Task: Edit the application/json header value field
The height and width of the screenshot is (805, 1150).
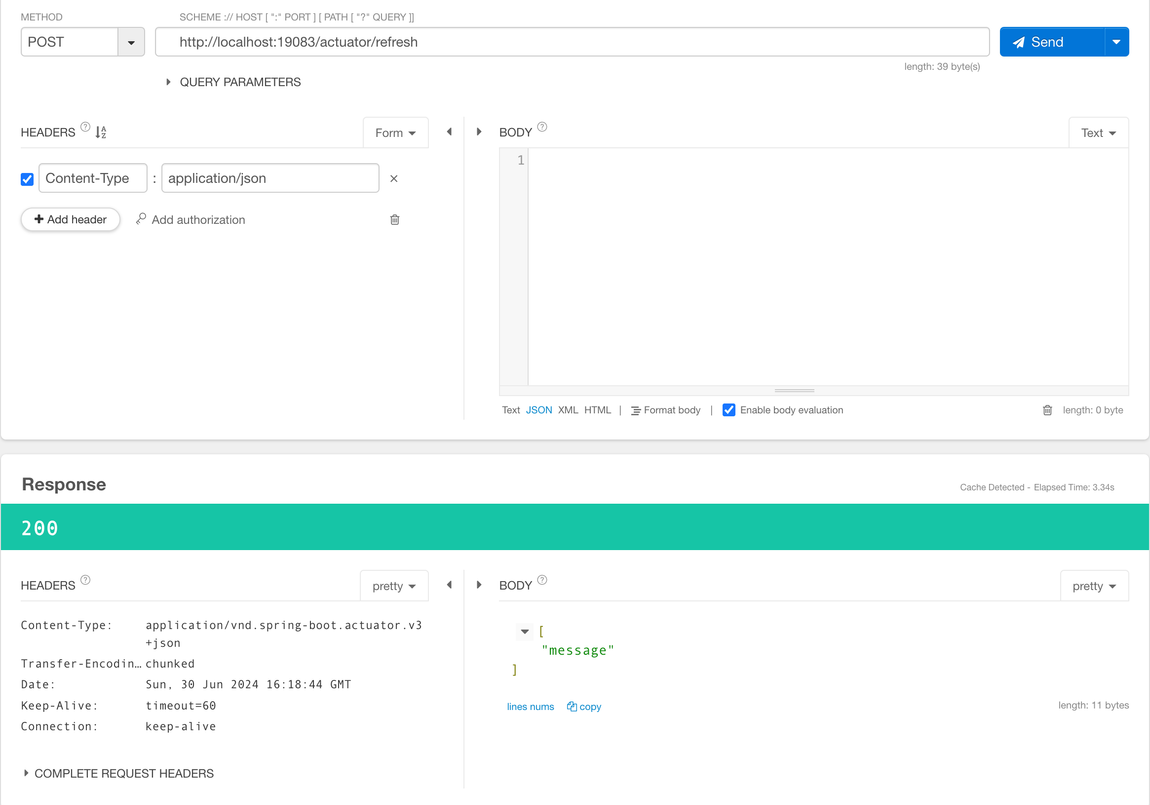Action: (x=270, y=178)
